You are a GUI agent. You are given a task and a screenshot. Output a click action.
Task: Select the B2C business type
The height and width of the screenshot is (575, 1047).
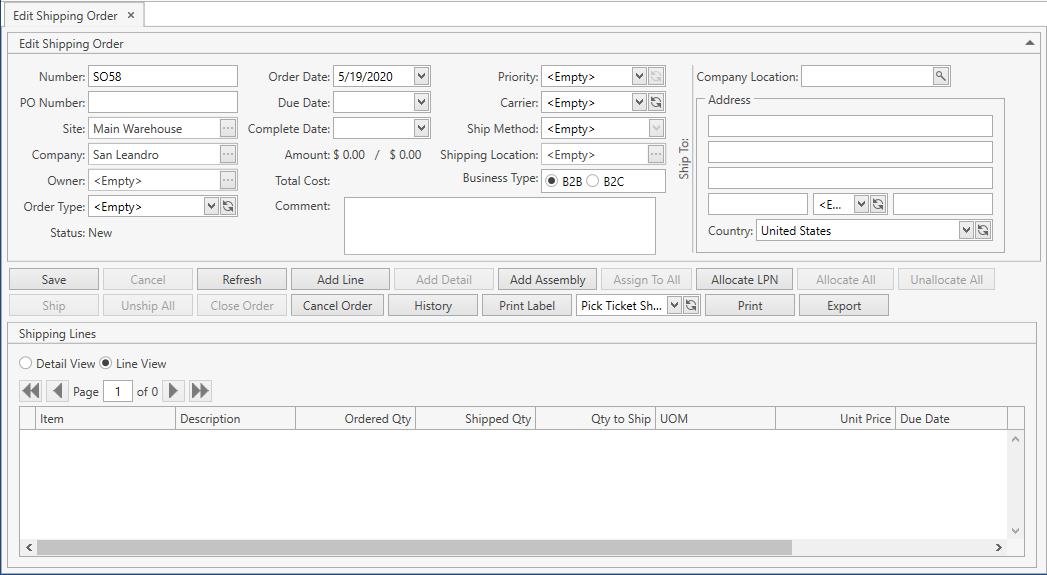click(593, 181)
